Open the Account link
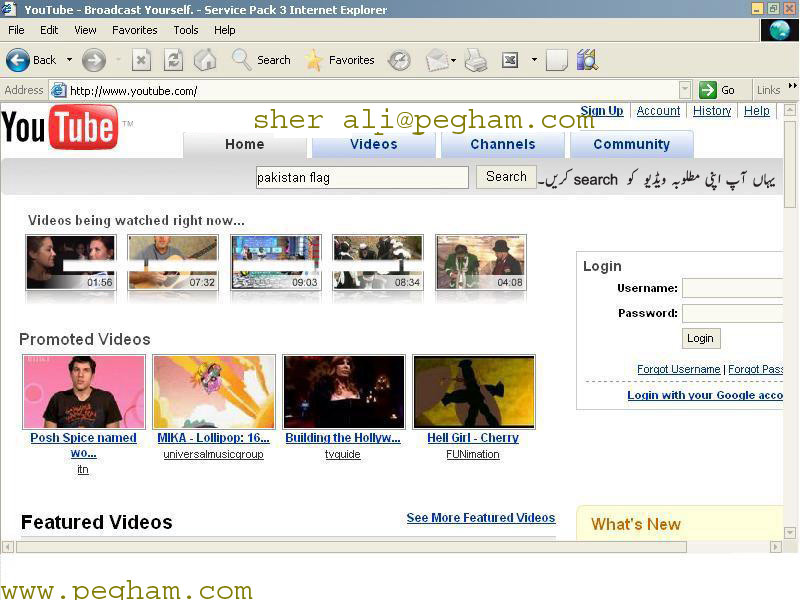The width and height of the screenshot is (800, 600). point(658,111)
